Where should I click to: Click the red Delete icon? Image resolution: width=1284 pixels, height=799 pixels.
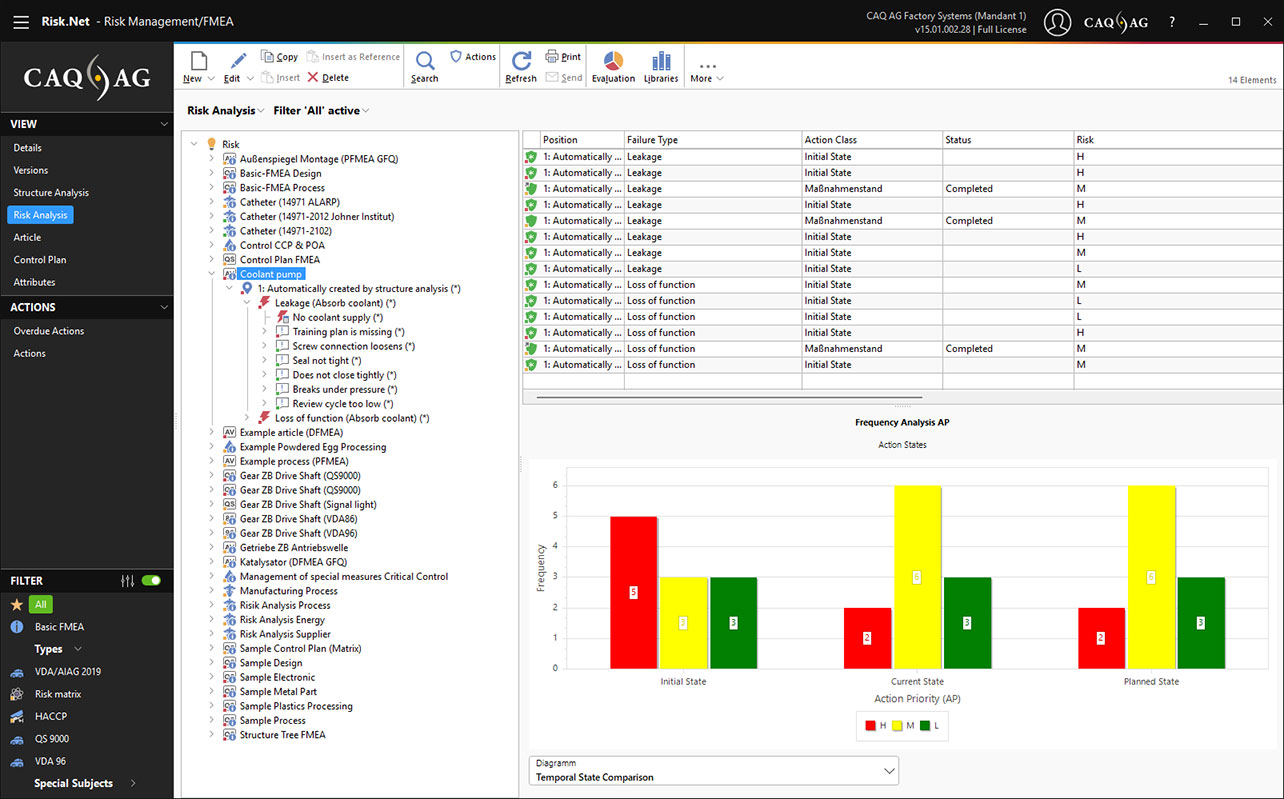pos(313,78)
